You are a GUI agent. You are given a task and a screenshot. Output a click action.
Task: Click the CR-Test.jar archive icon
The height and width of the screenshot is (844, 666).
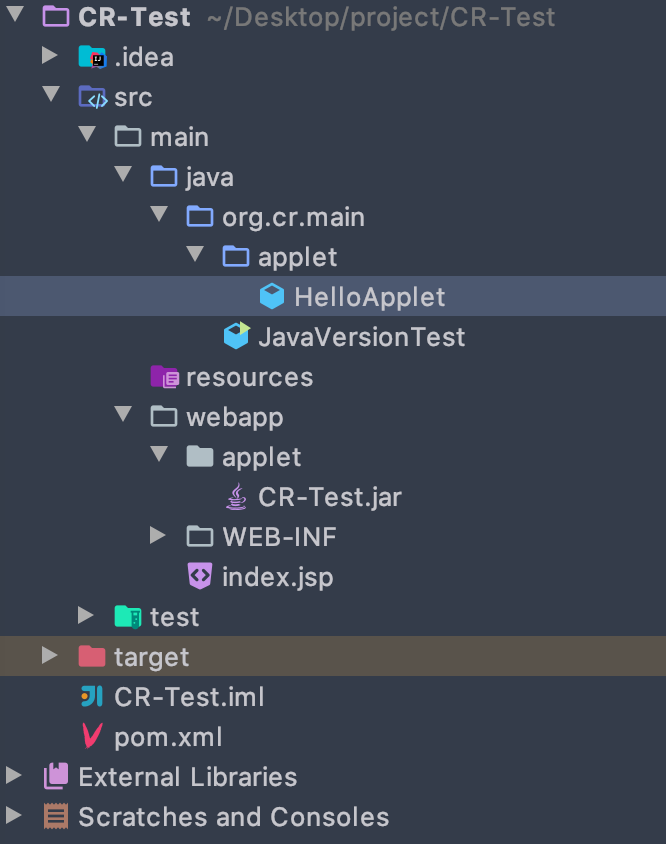point(236,496)
